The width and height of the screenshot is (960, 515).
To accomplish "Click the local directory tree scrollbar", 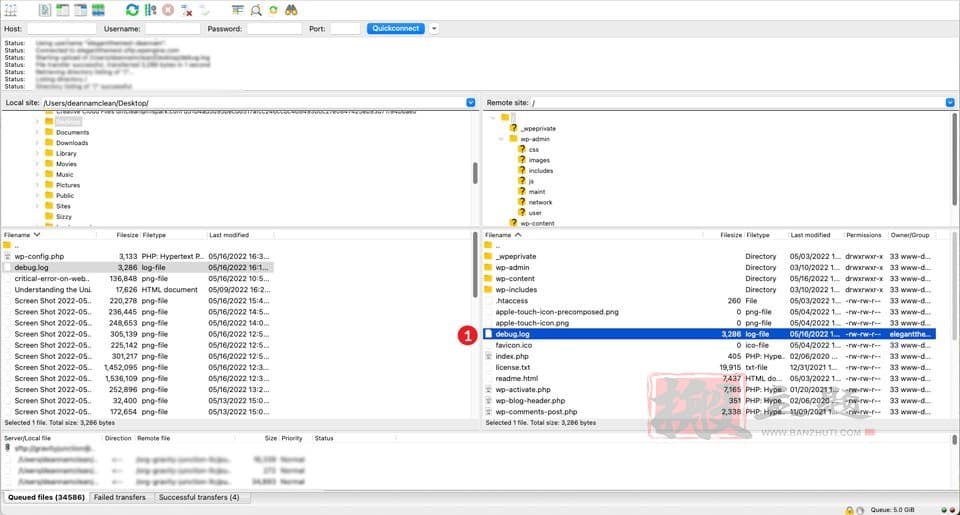I will pyautogui.click(x=475, y=173).
